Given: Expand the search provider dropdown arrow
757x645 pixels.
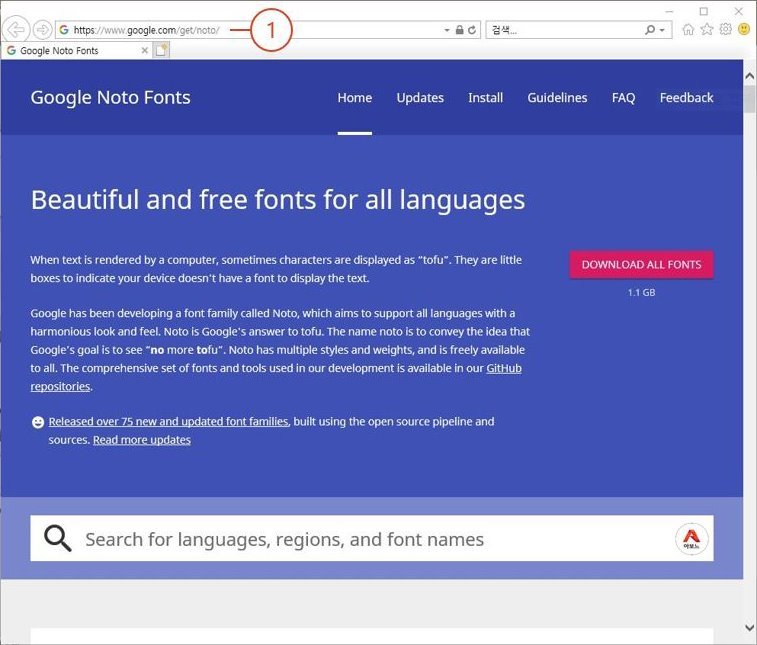Looking at the screenshot, I should pos(662,30).
